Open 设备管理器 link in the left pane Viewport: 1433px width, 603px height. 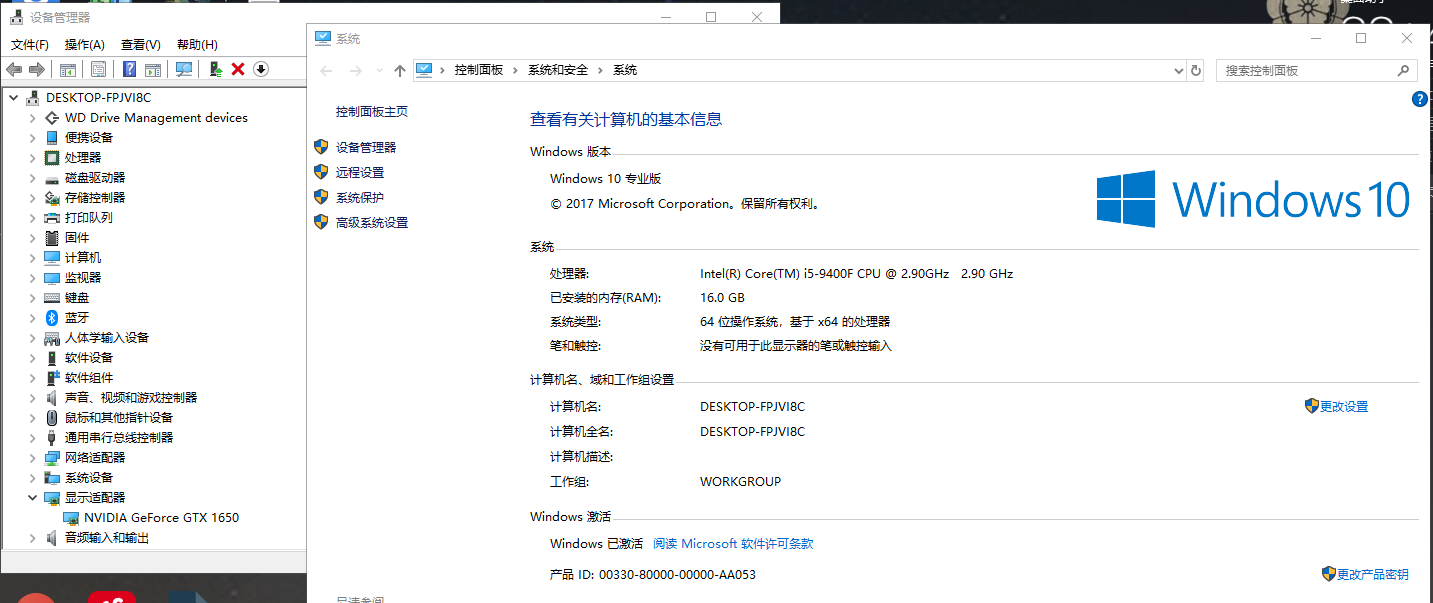[366, 147]
